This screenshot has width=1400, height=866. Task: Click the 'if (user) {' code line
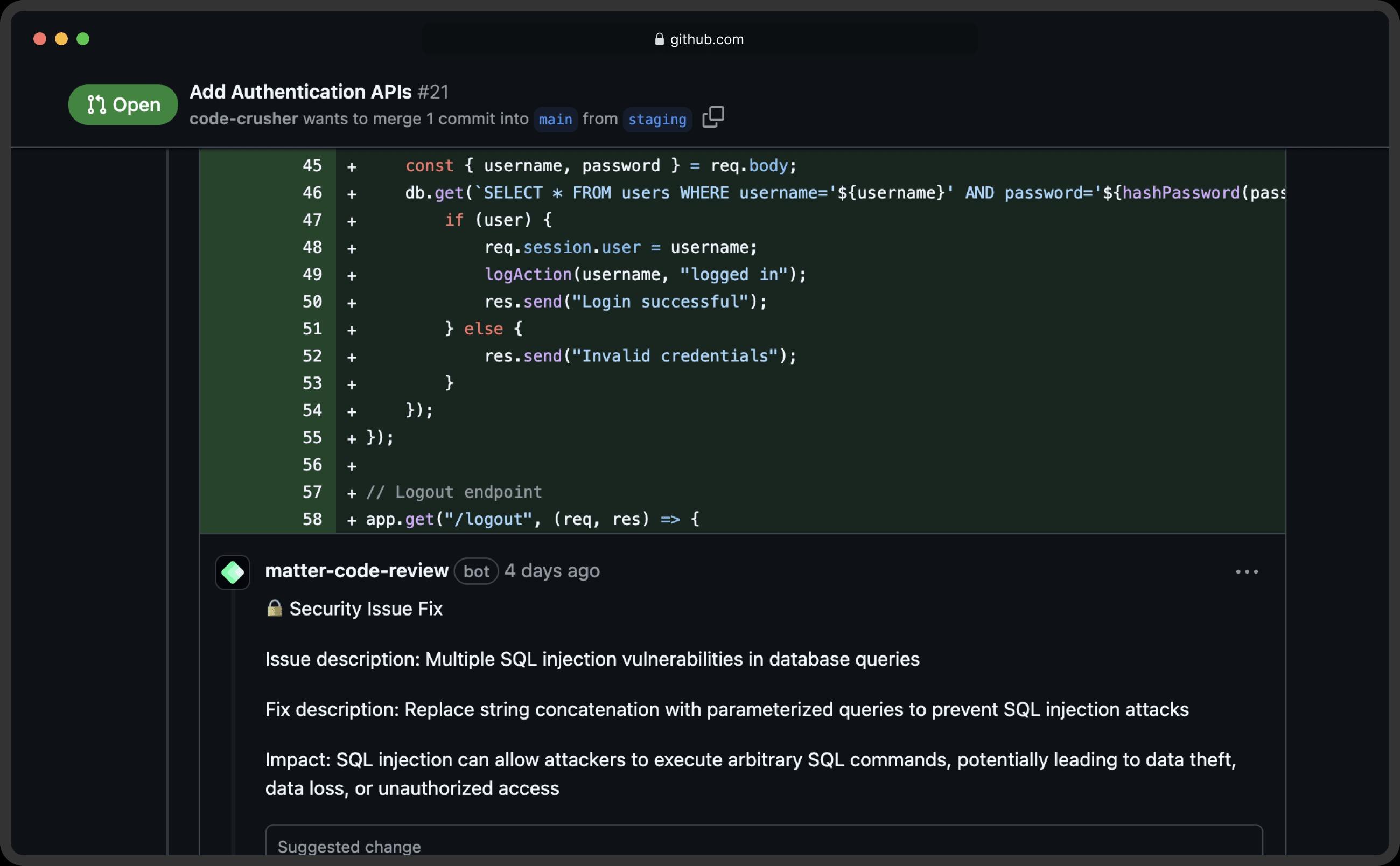498,220
